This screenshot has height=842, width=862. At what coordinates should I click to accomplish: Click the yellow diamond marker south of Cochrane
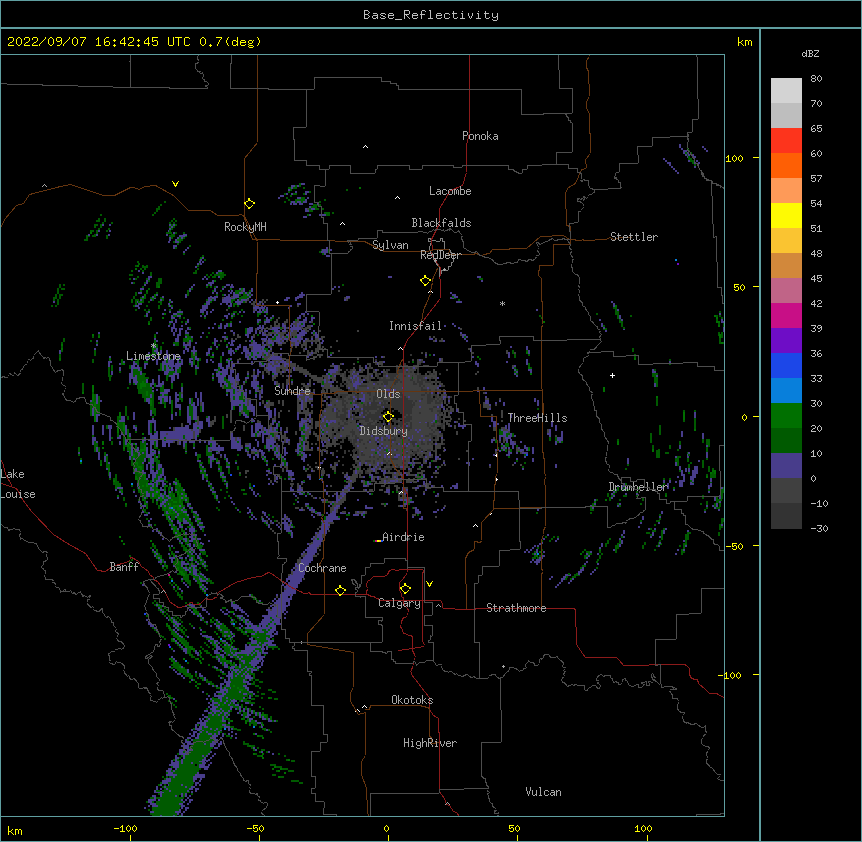click(x=340, y=590)
